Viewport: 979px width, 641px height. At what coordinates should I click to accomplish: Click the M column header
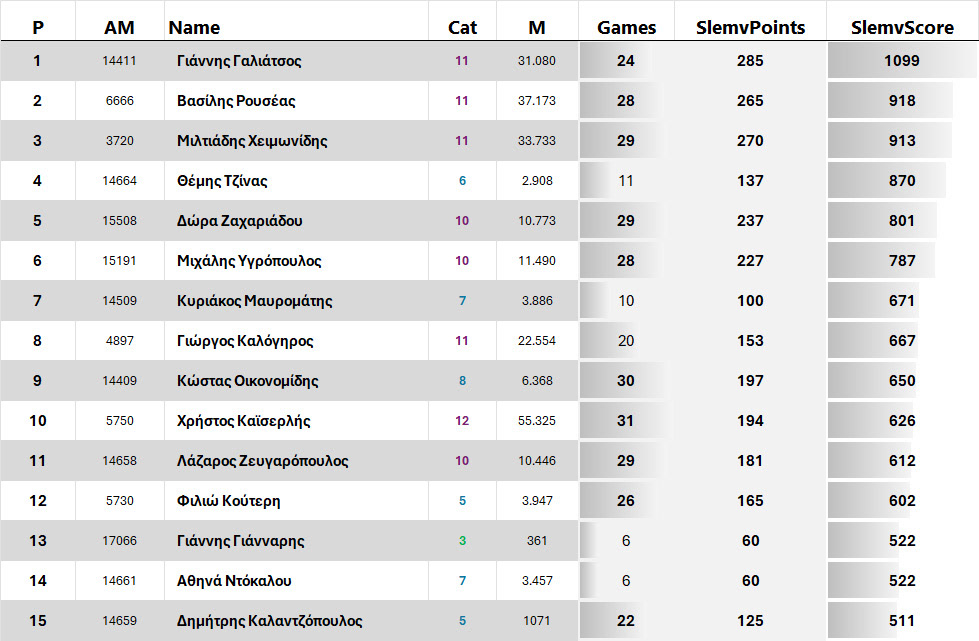[x=537, y=27]
